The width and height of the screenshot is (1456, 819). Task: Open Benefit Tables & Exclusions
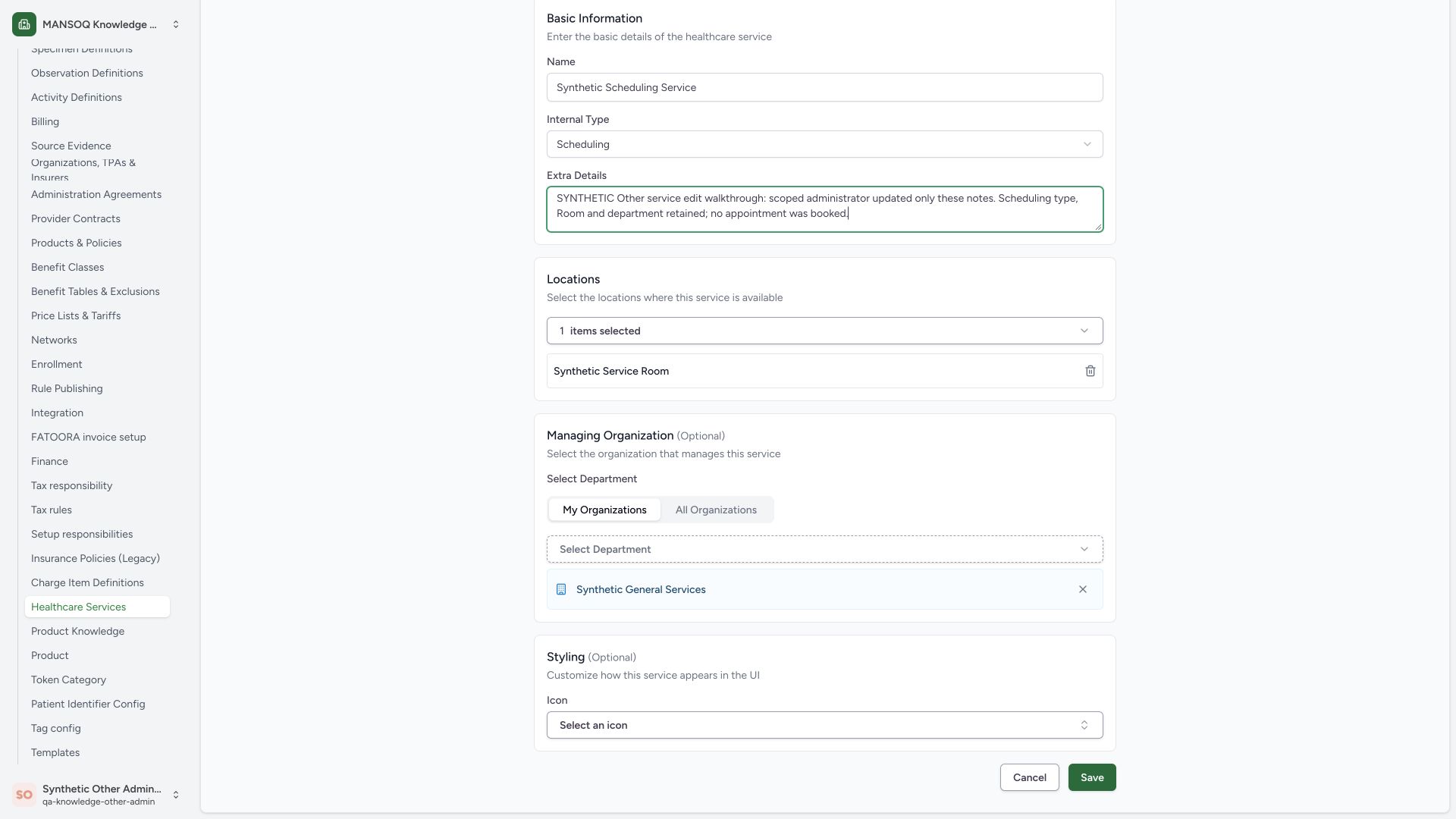pyautogui.click(x=95, y=291)
